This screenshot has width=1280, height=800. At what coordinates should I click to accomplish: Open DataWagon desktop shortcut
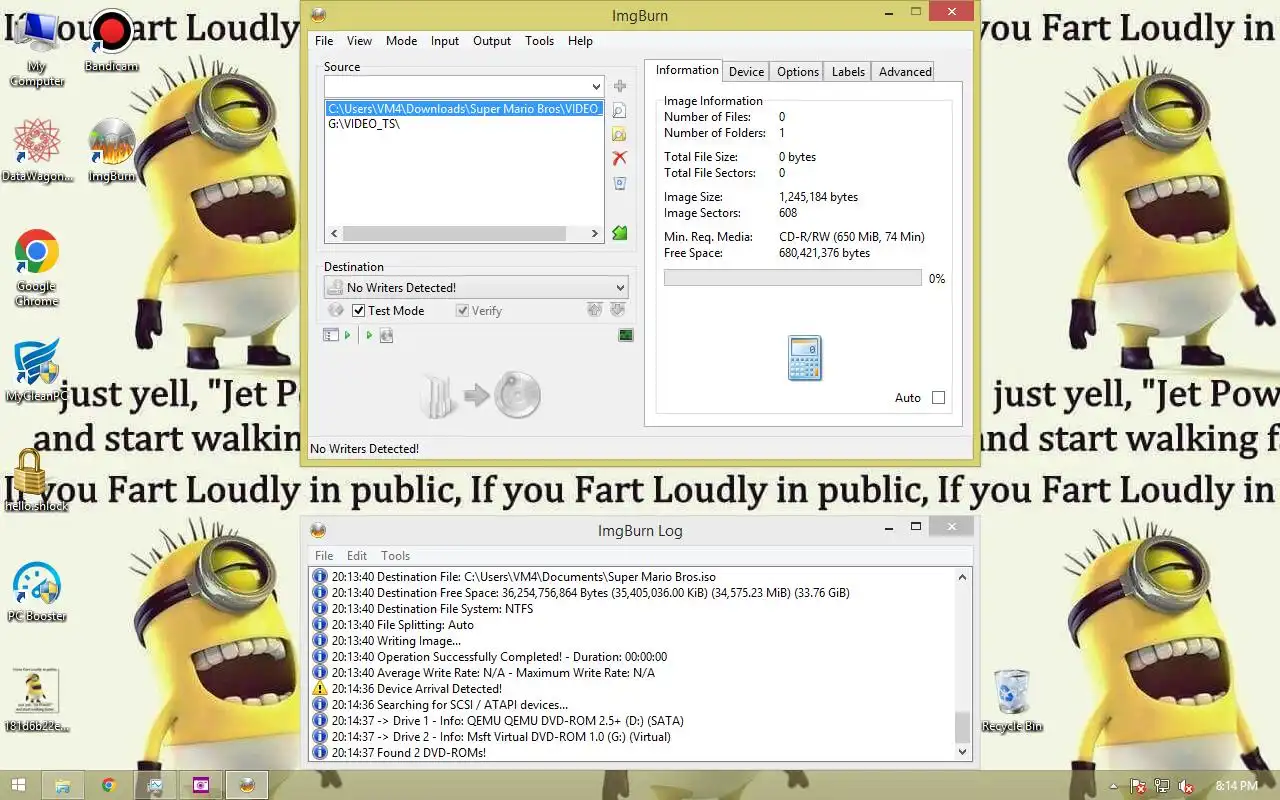point(37,150)
